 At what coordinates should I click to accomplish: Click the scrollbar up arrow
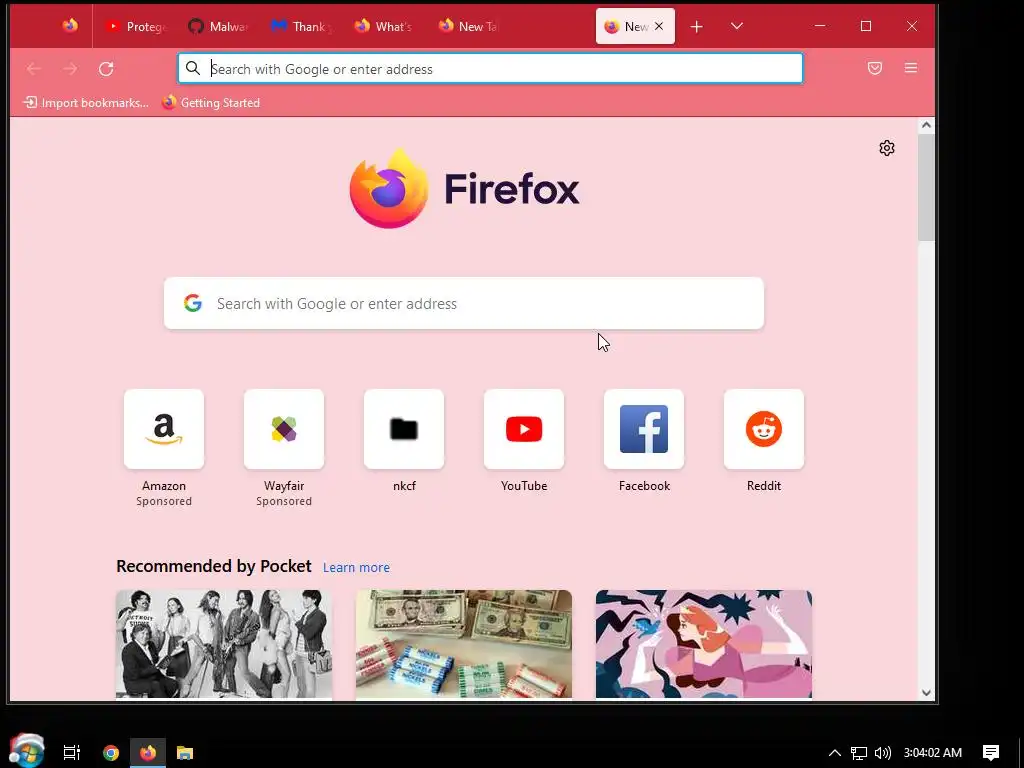click(x=926, y=125)
